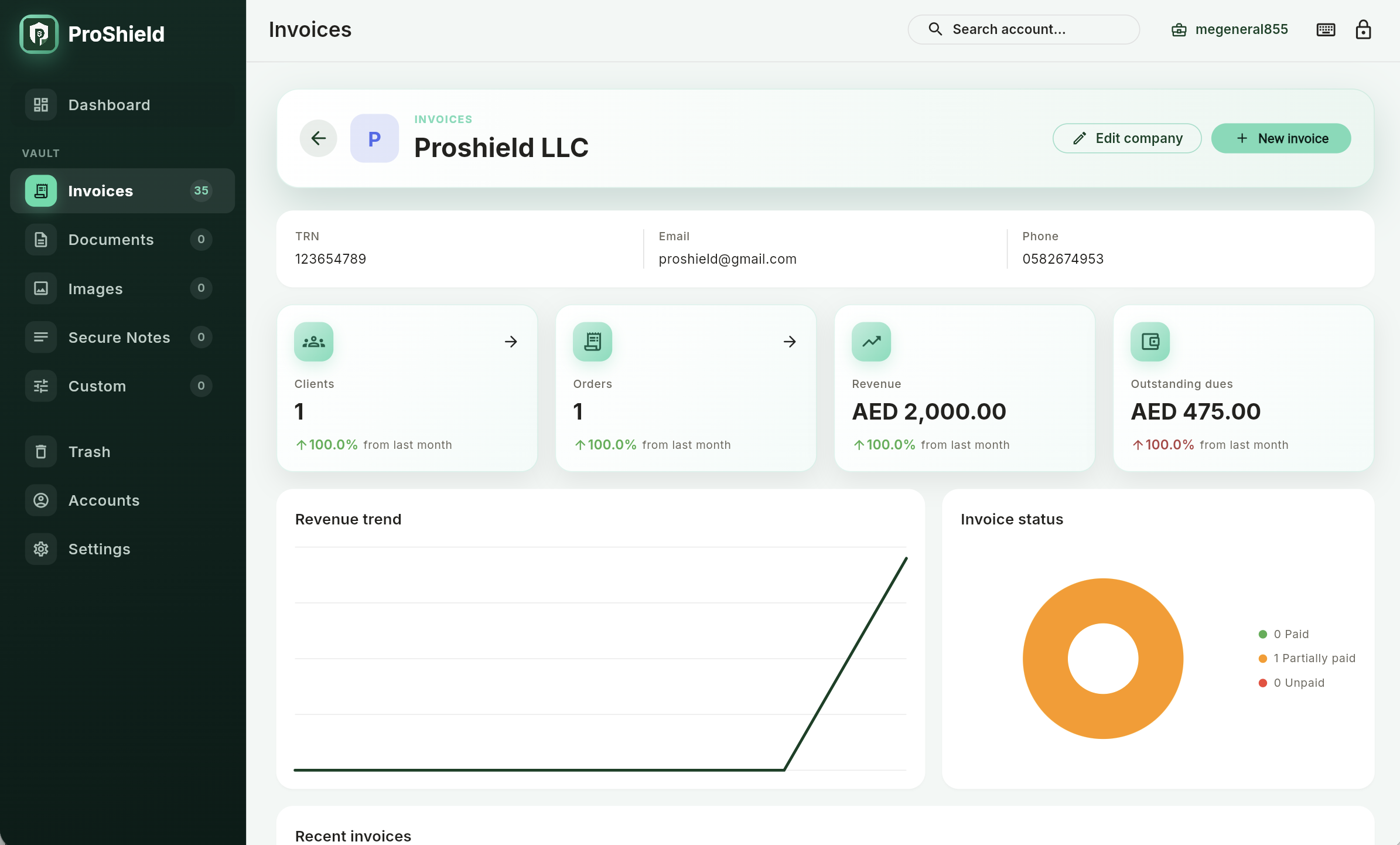Click the INVOICES breadcrumb label
1400x845 pixels.
click(443, 120)
